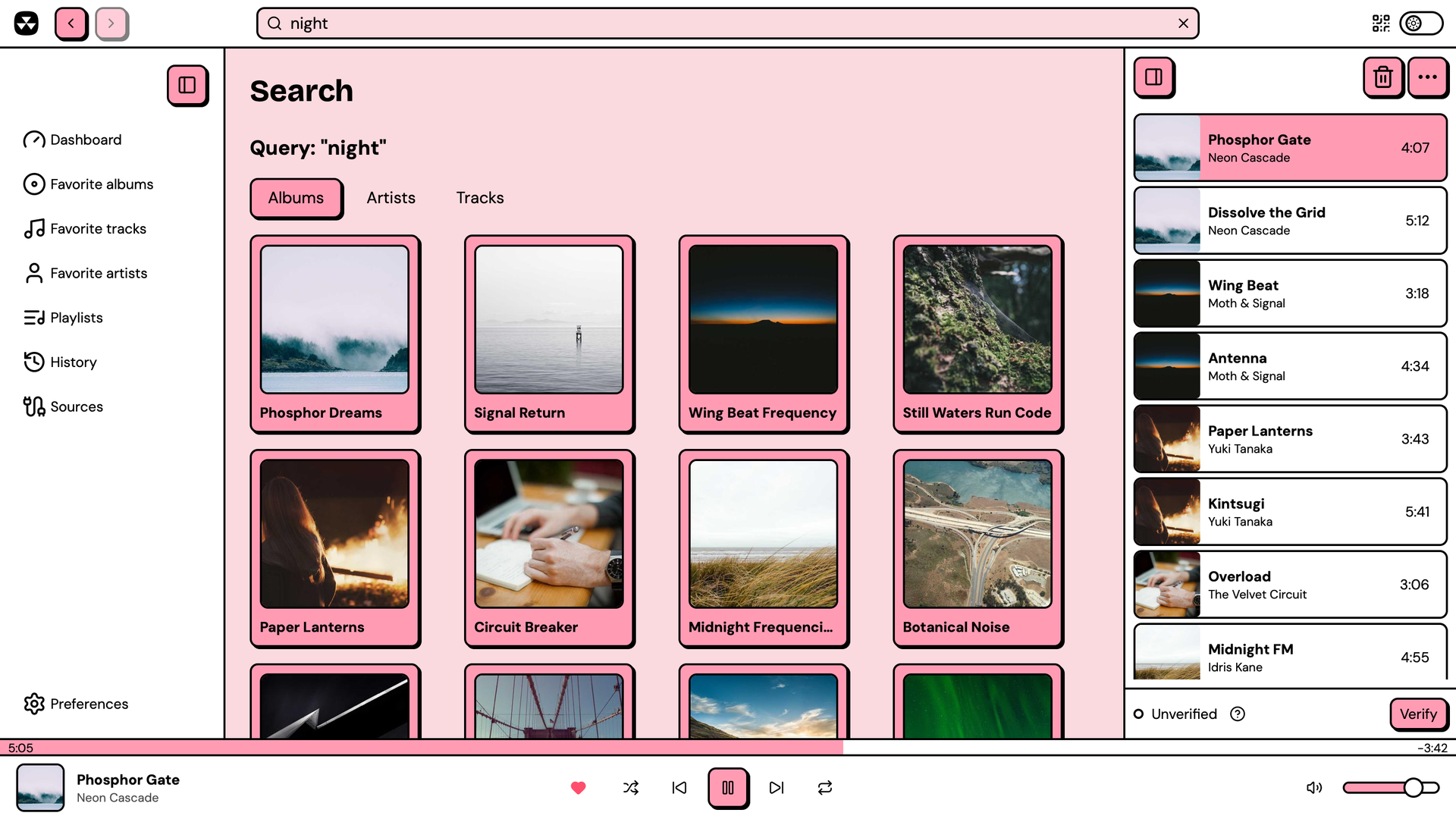Open Preferences

pyautogui.click(x=76, y=704)
